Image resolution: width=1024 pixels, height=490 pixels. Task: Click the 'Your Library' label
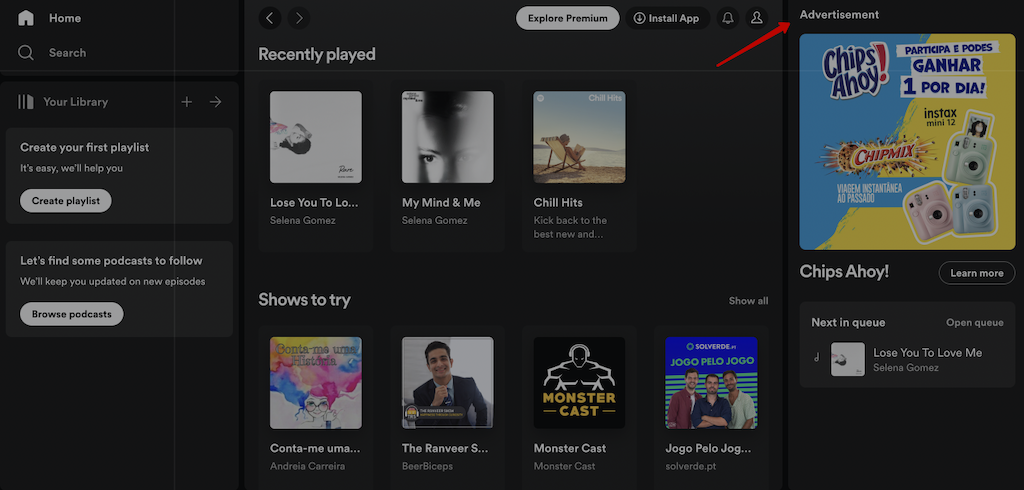pyautogui.click(x=76, y=102)
